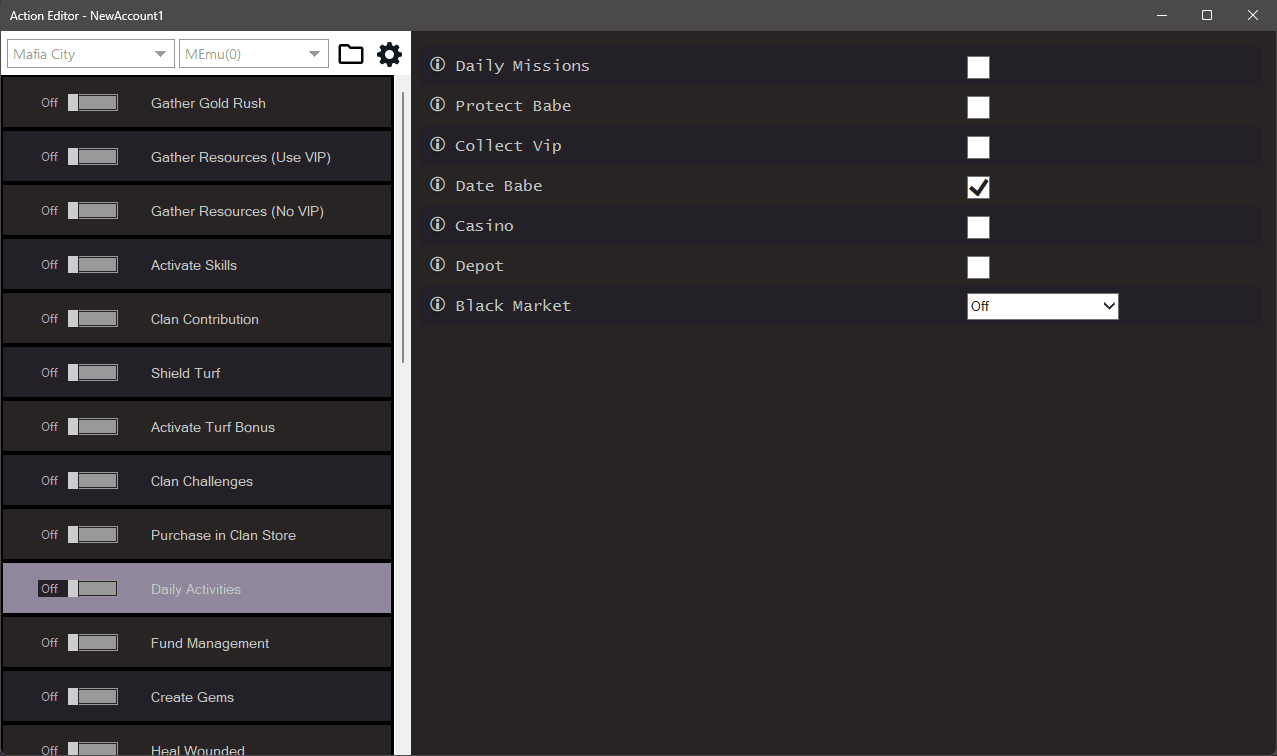Turn on the Clan Contribution switch
This screenshot has width=1277, height=756.
coord(93,319)
